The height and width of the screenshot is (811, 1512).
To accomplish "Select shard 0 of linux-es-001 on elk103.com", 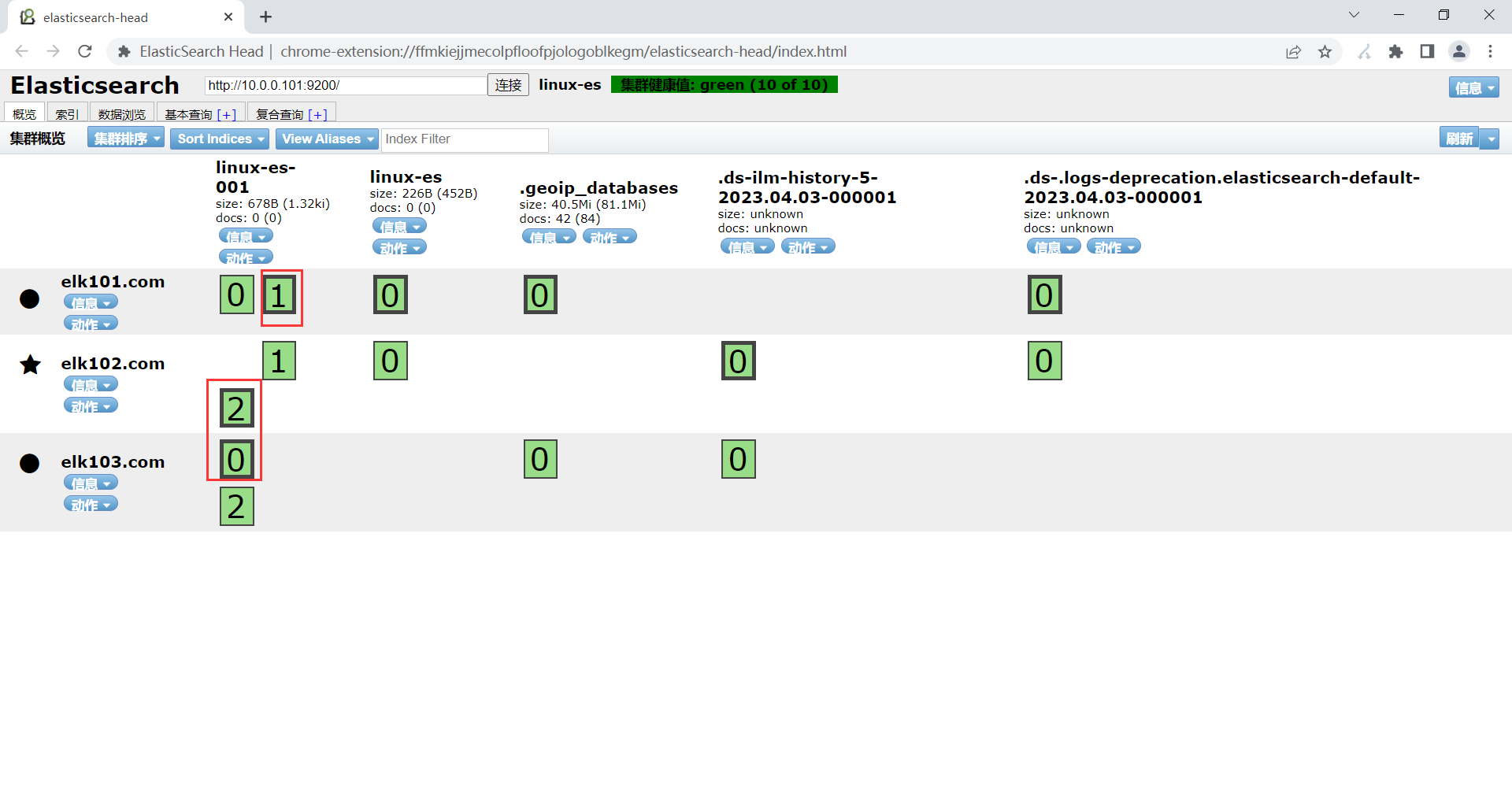I will click(236, 459).
